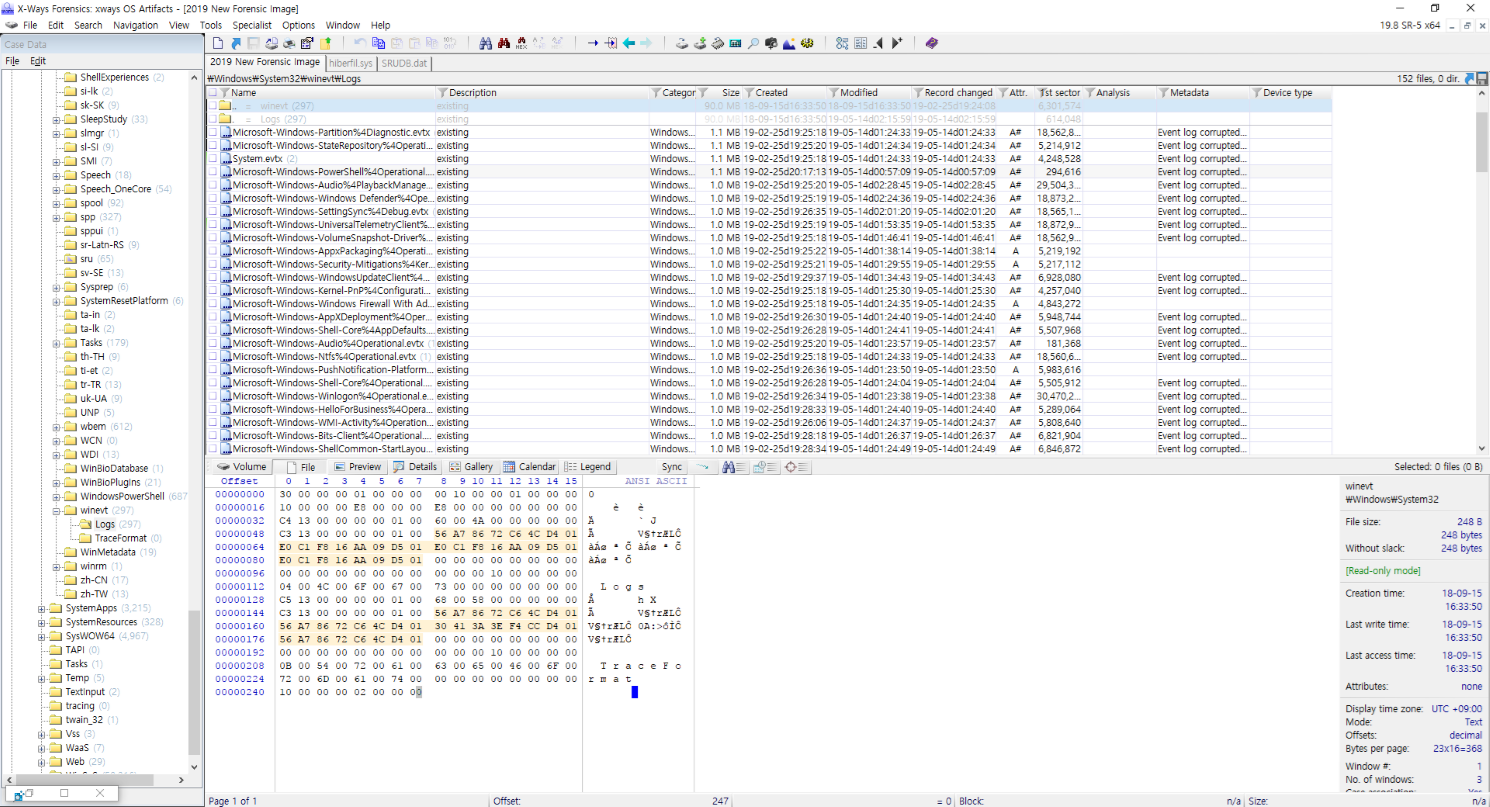This screenshot has height=807, width=1490.
Task: Expand the Sysprep folder node
Action: [56, 287]
